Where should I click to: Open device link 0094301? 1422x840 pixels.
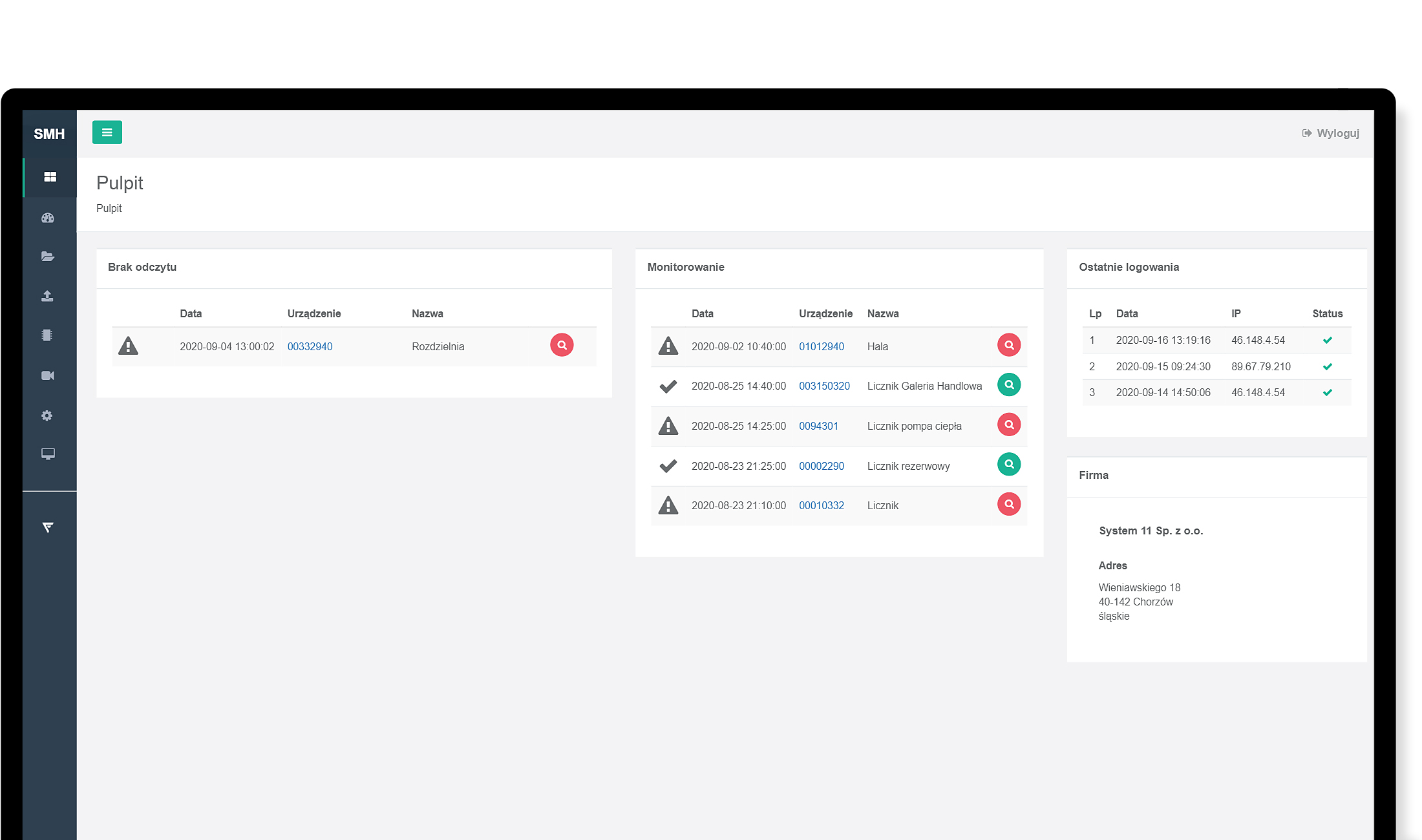(x=818, y=426)
